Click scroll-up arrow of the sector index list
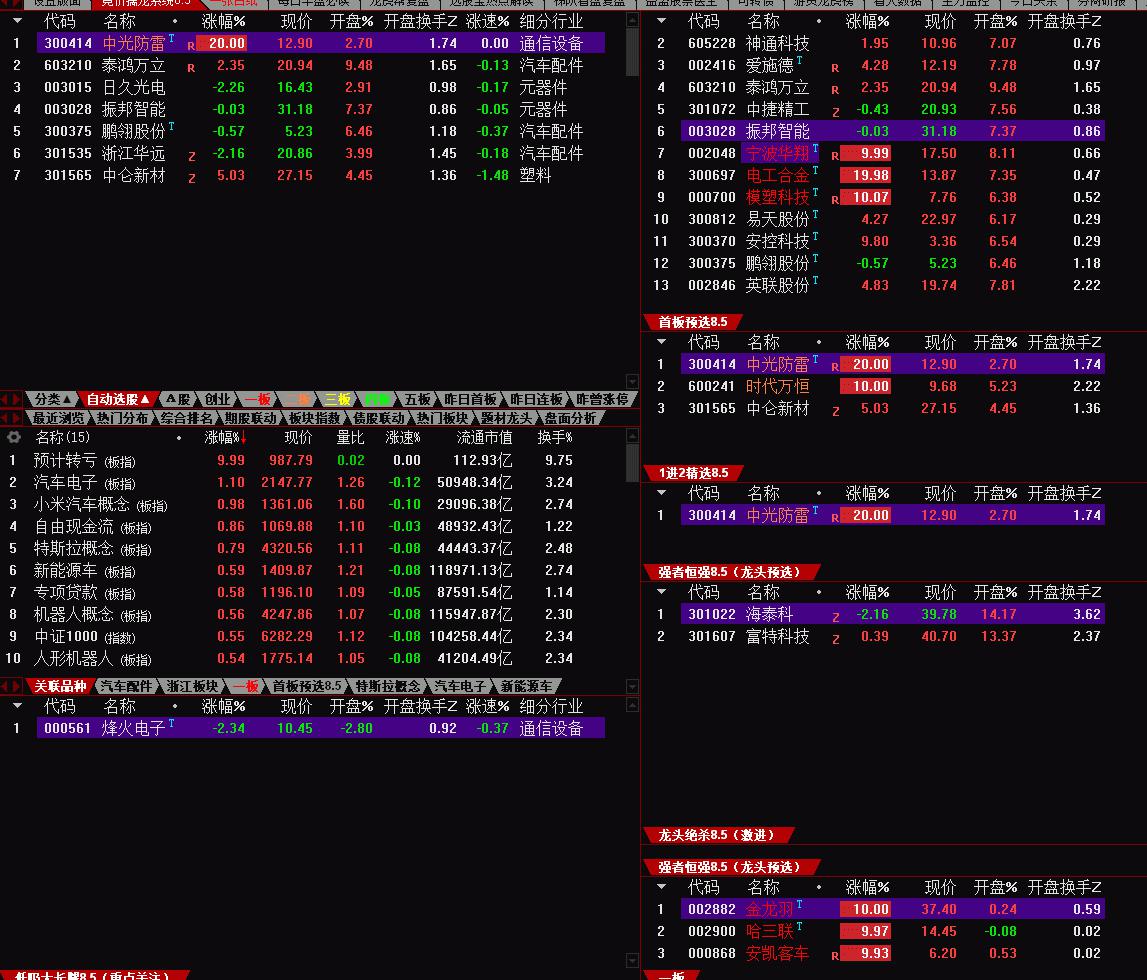The height and width of the screenshot is (980, 1147). pos(633,436)
